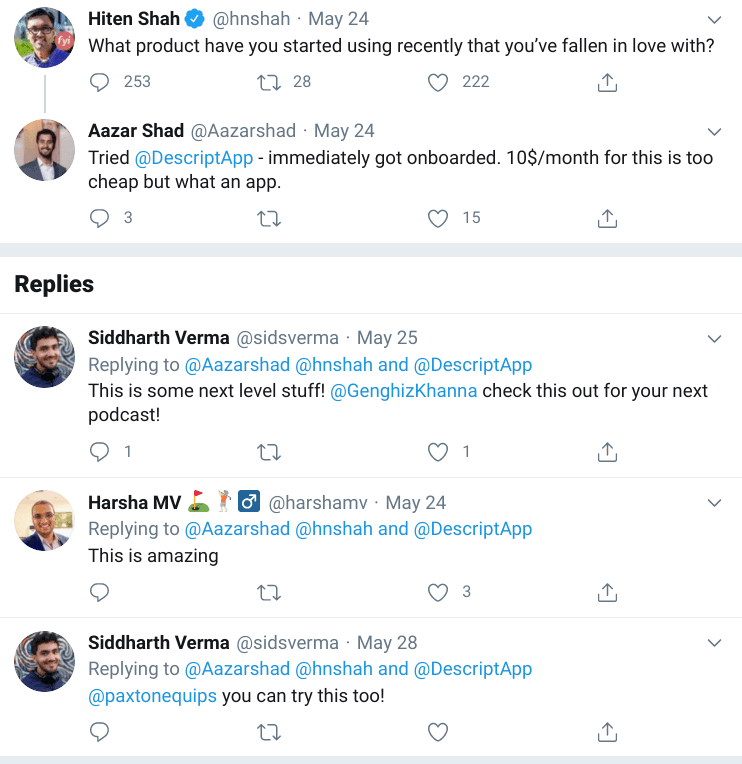
Task: Open reply to Aazar Shad's tweet
Action: pos(99,218)
